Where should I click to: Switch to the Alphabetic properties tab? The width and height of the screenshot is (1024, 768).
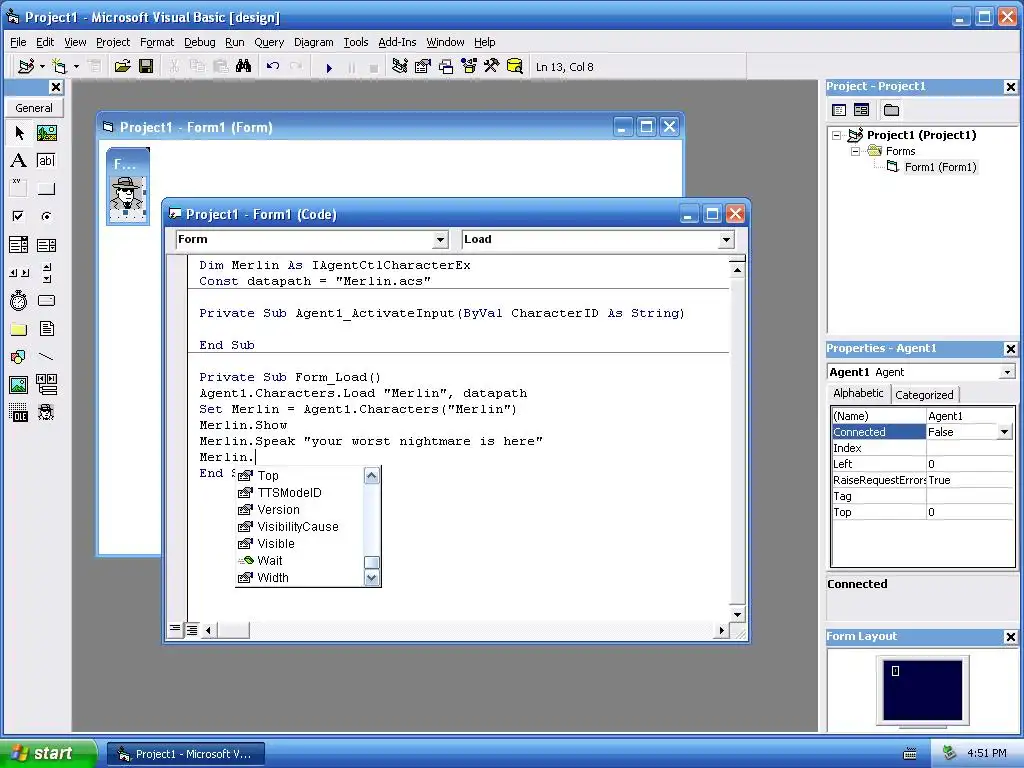(x=858, y=393)
